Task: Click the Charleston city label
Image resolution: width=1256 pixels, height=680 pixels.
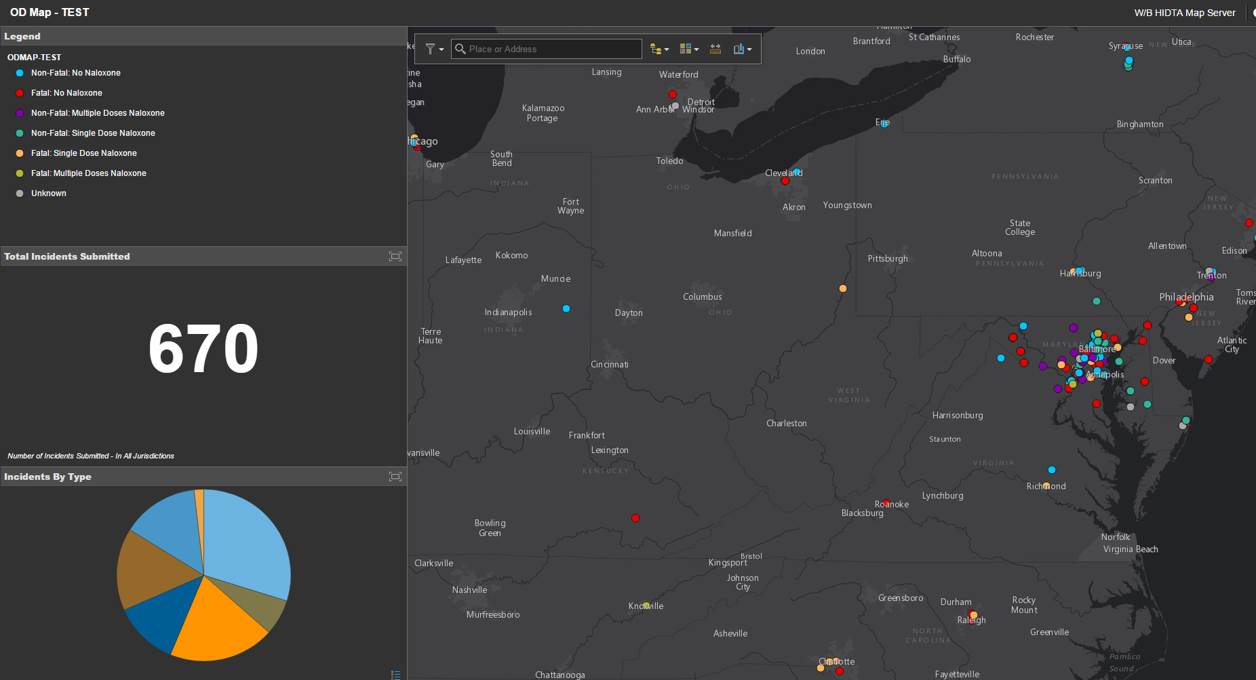Action: pyautogui.click(x=786, y=423)
